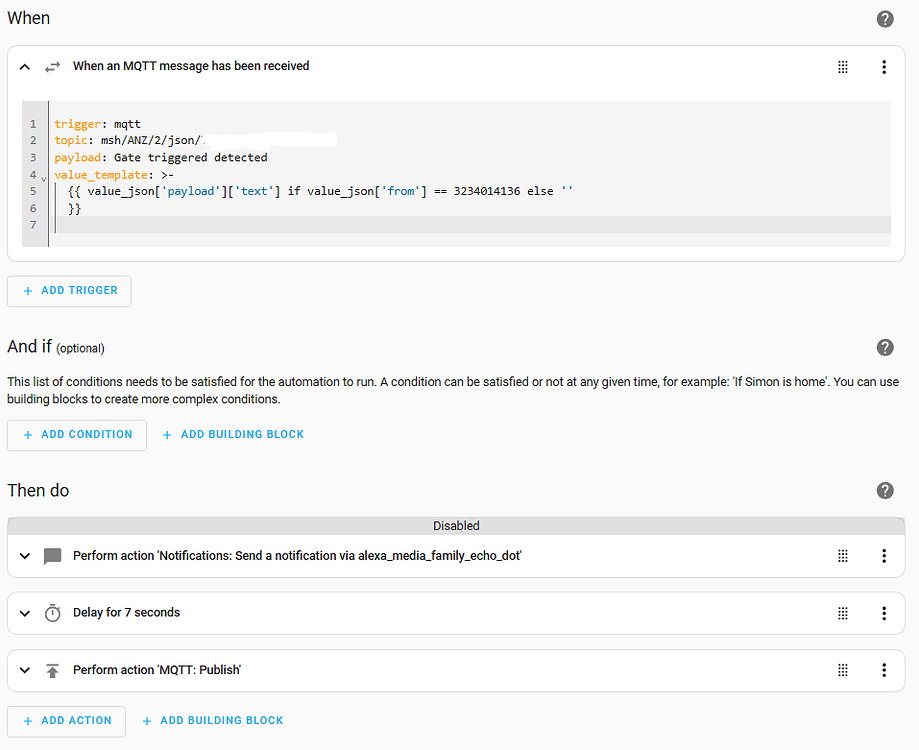Click the Add Trigger button
This screenshot has width=919, height=750.
click(69, 291)
